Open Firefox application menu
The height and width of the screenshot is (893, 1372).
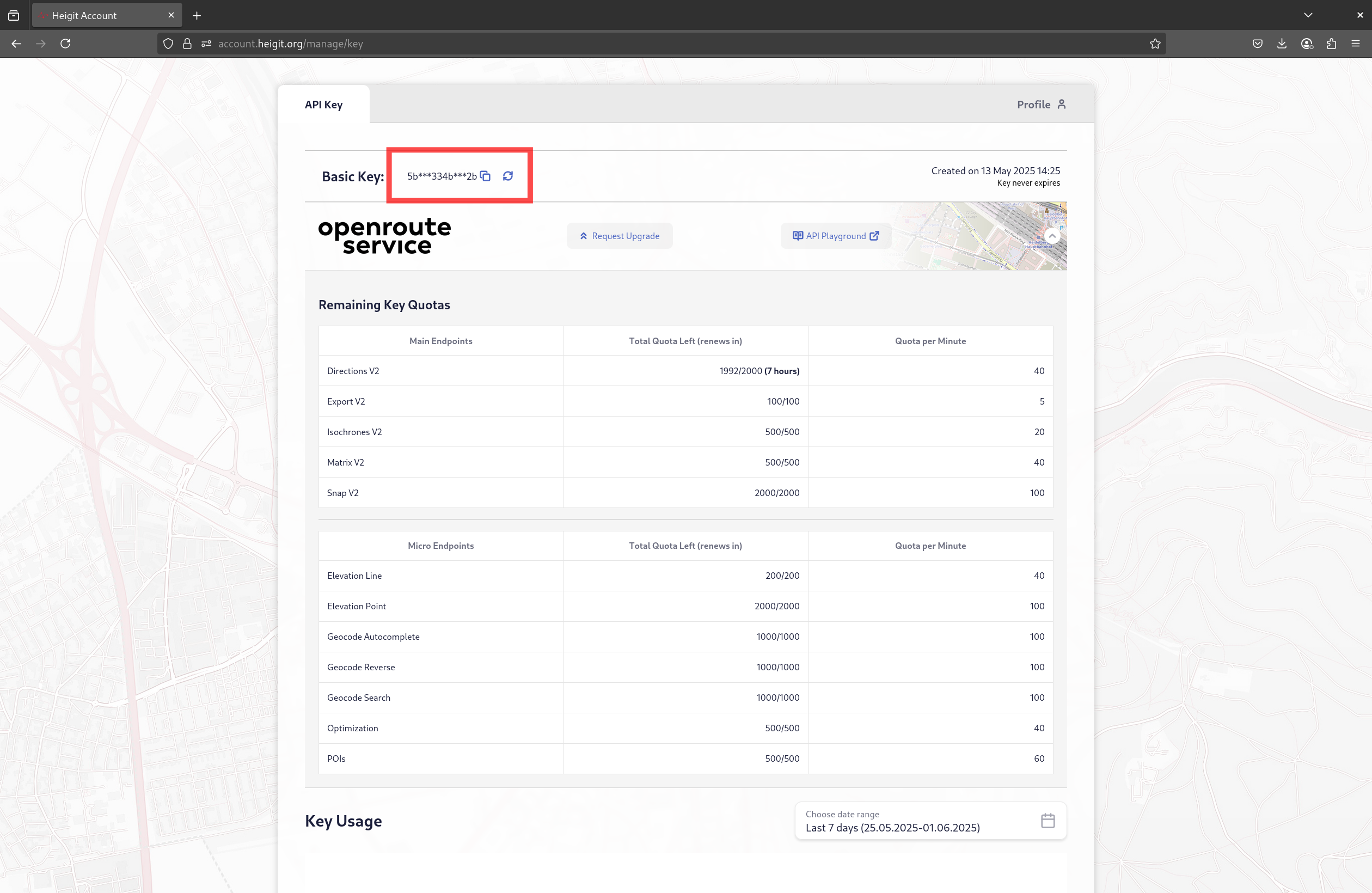[1355, 44]
